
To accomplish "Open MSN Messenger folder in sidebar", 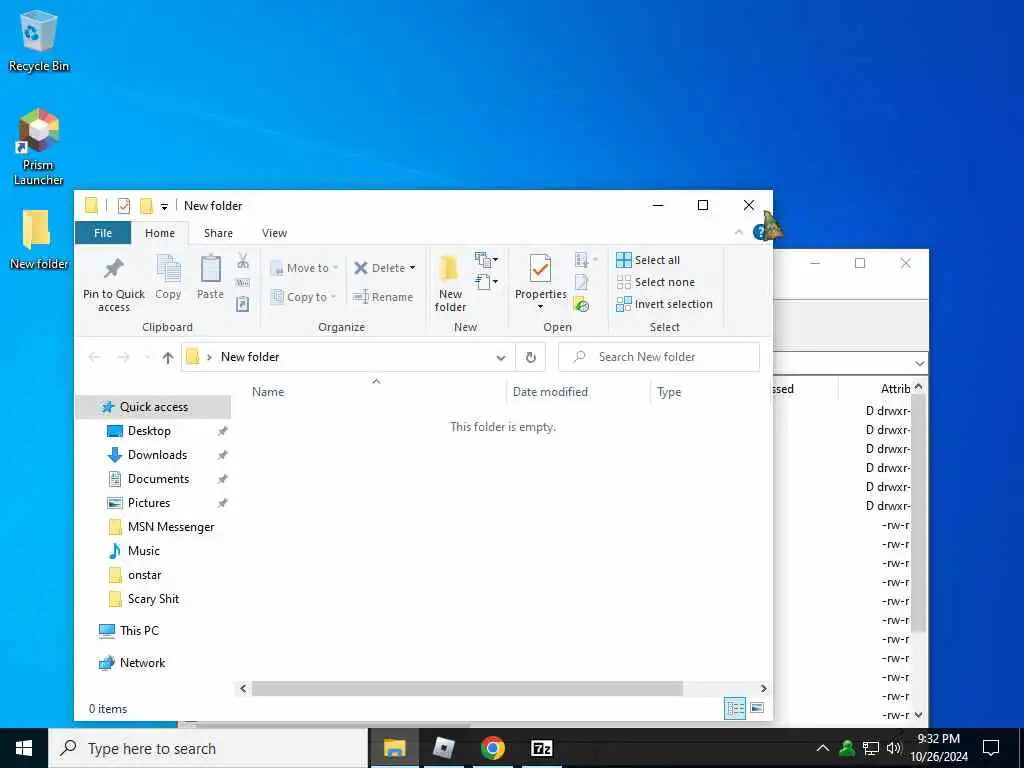I will pos(170,527).
